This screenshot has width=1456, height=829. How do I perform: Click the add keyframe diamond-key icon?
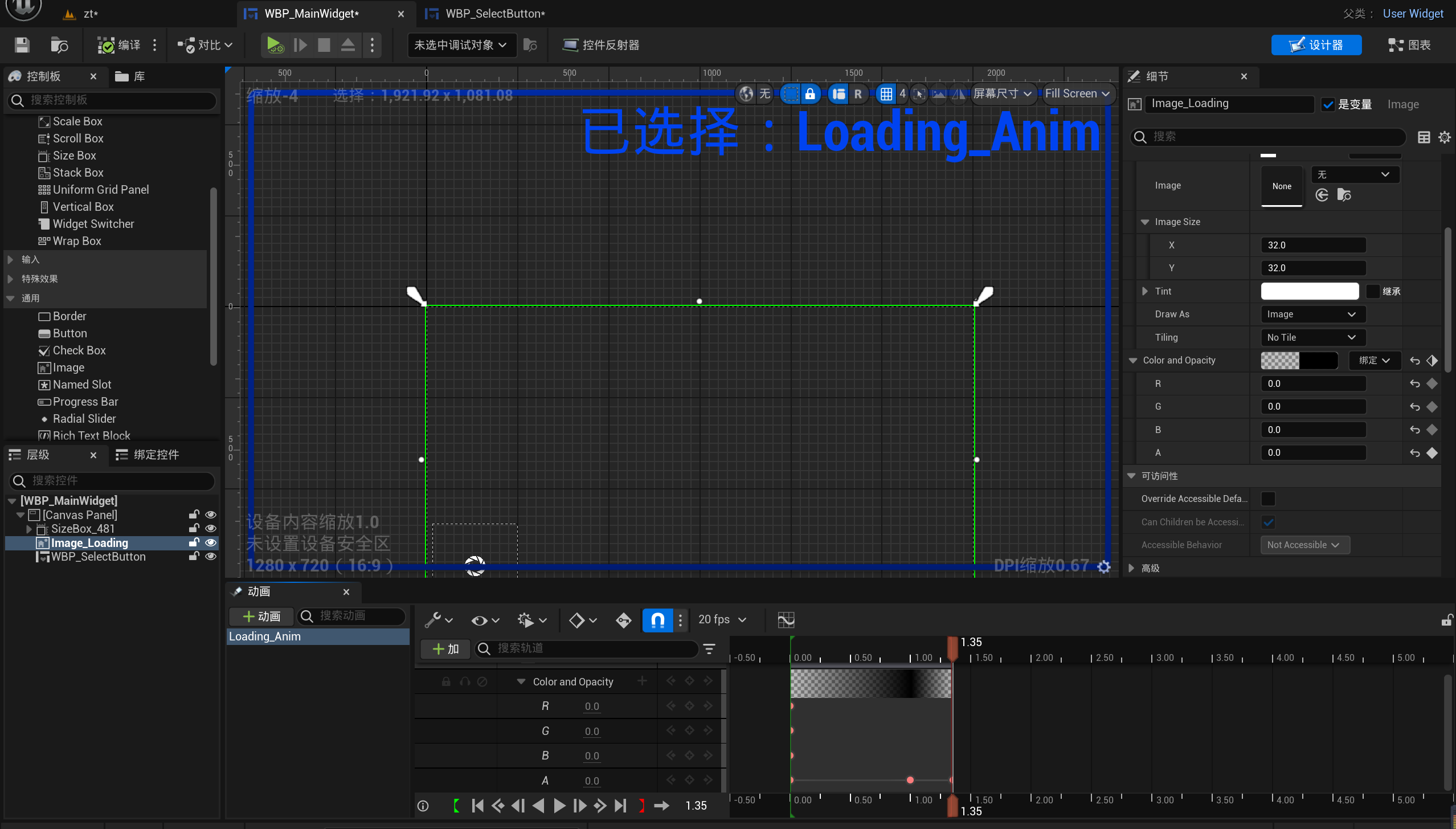[623, 620]
